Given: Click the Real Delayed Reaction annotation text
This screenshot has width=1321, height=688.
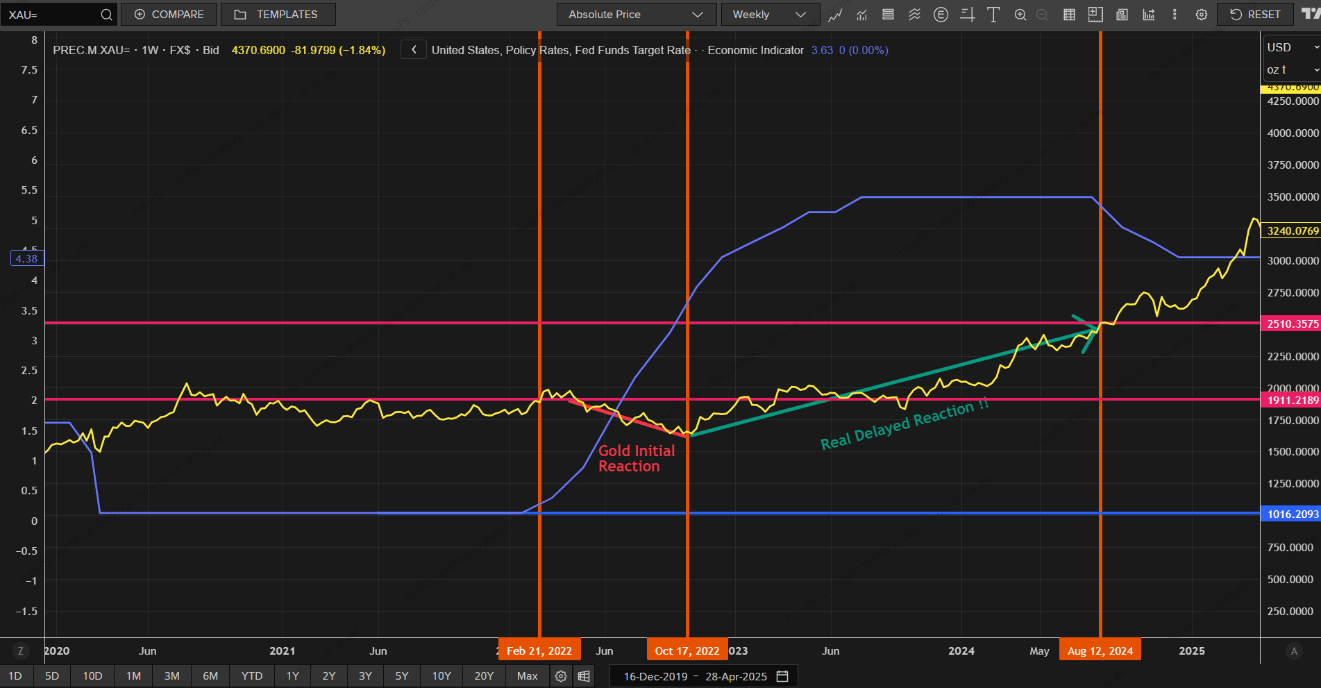Looking at the screenshot, I should [905, 426].
